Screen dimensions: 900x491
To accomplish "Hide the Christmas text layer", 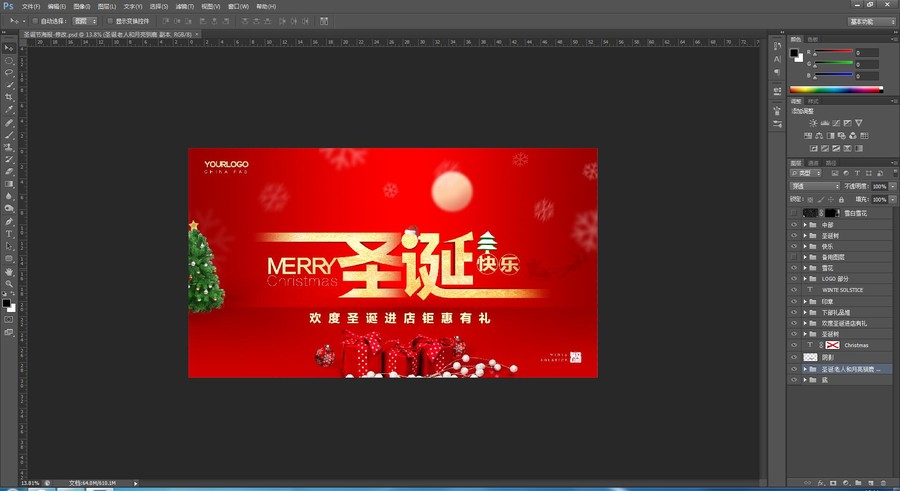I will pyautogui.click(x=794, y=345).
